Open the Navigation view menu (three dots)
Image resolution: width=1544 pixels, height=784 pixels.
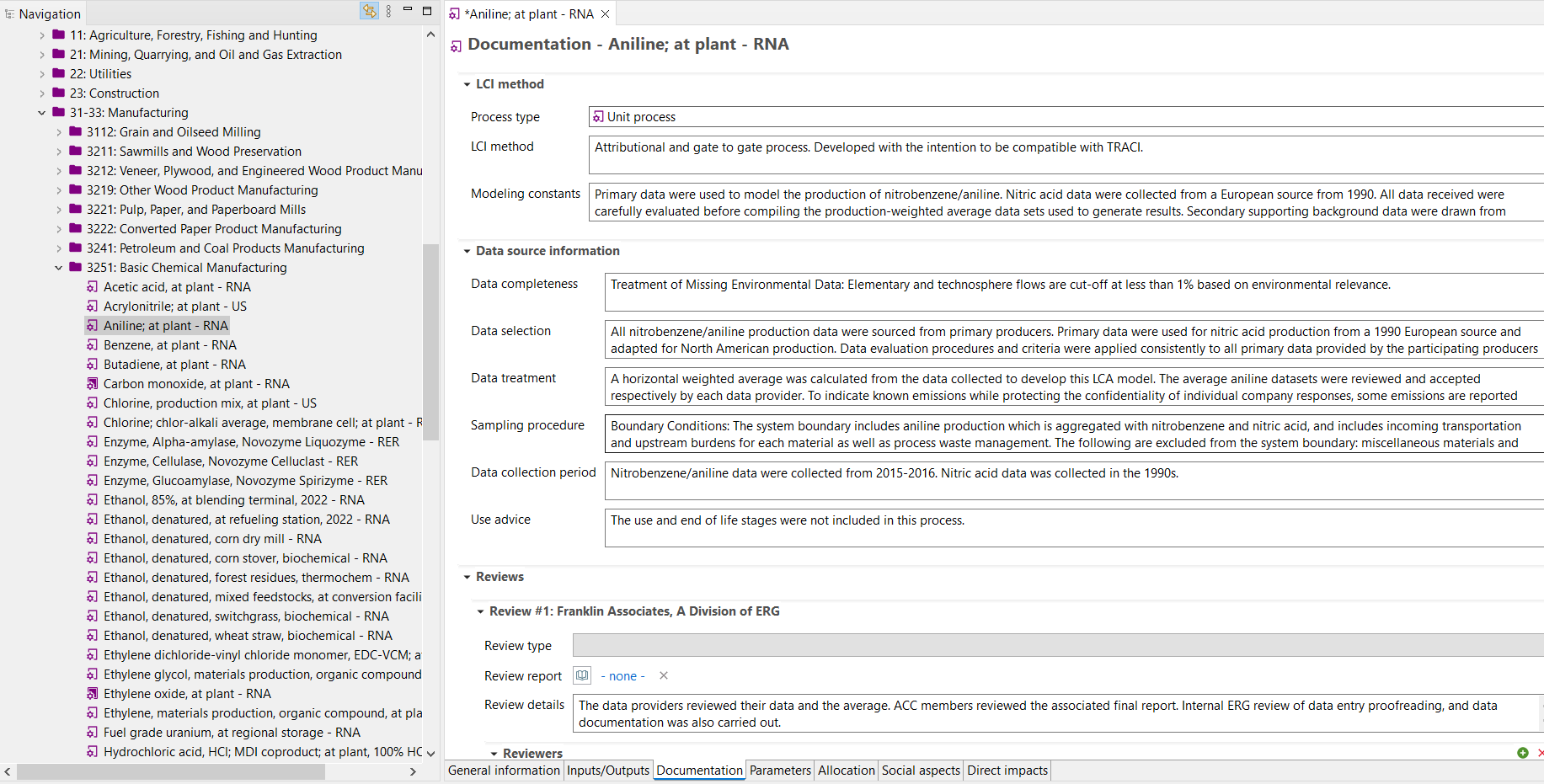(388, 11)
